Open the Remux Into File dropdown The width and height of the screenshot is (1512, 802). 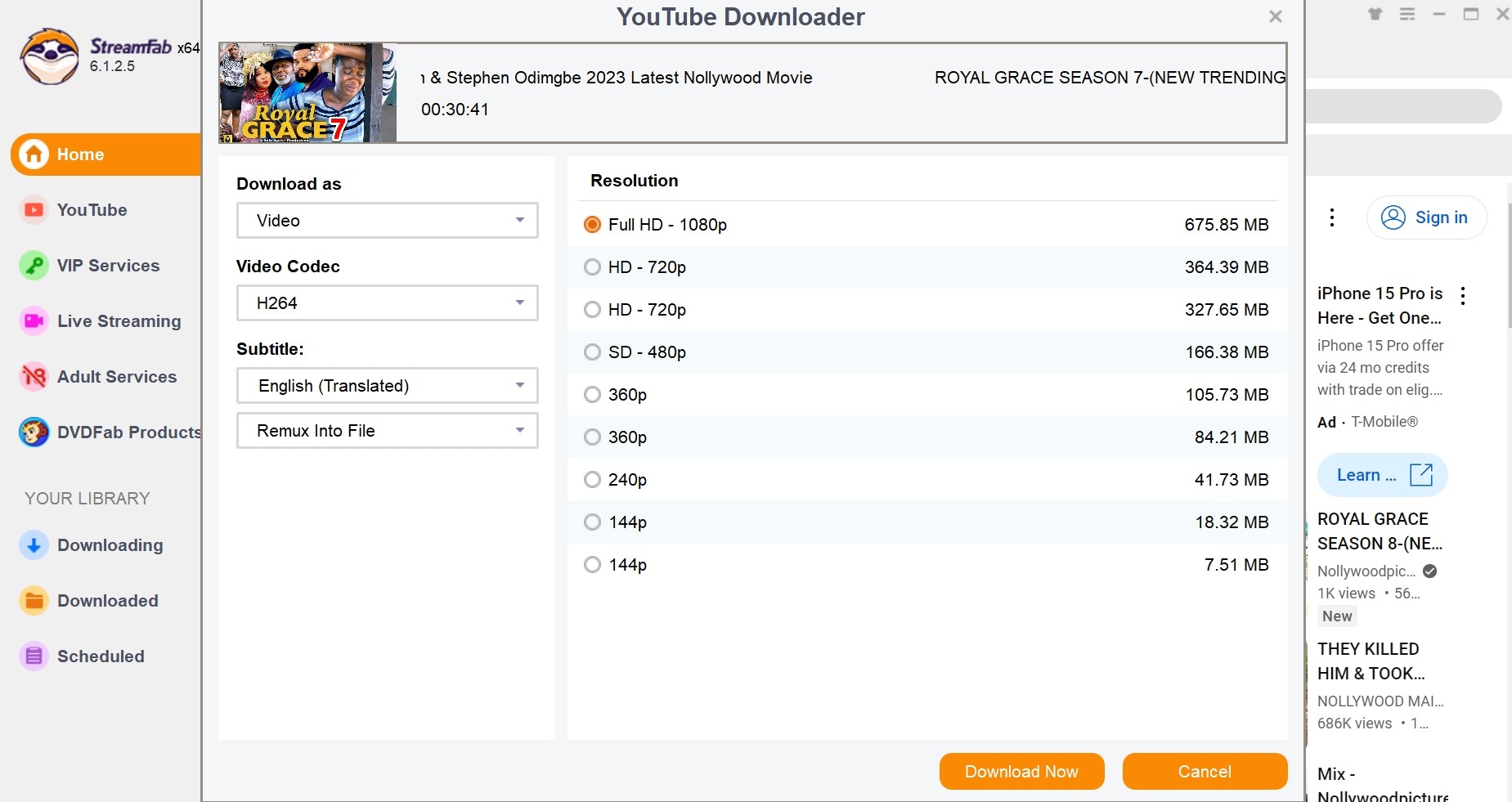pos(388,431)
